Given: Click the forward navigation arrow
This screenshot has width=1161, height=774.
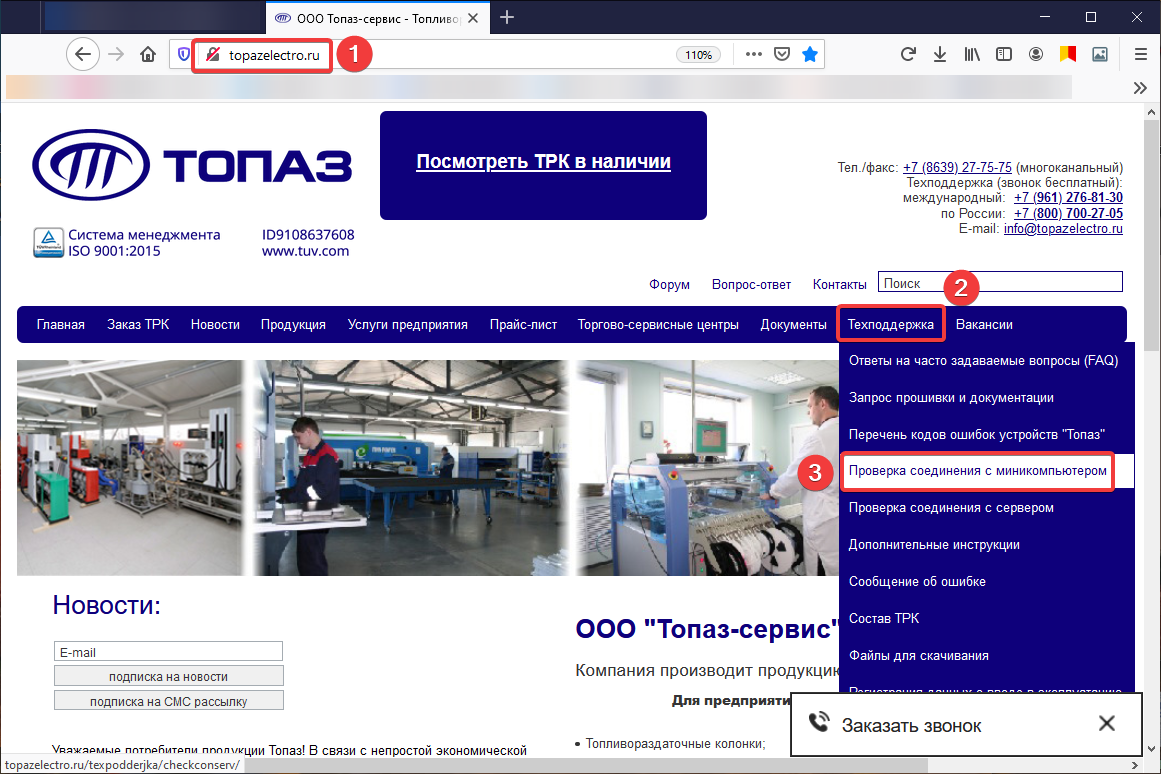Looking at the screenshot, I should pos(116,54).
